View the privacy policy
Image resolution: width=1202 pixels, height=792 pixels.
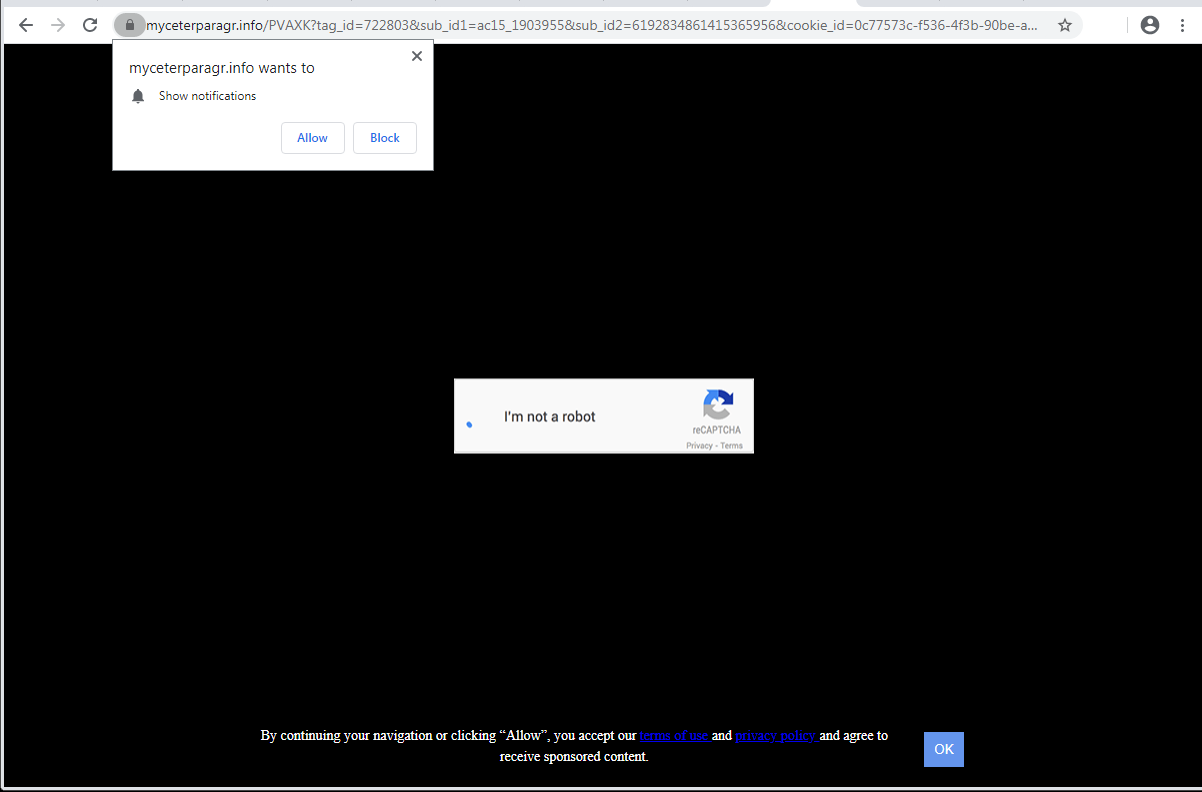pyautogui.click(x=775, y=735)
